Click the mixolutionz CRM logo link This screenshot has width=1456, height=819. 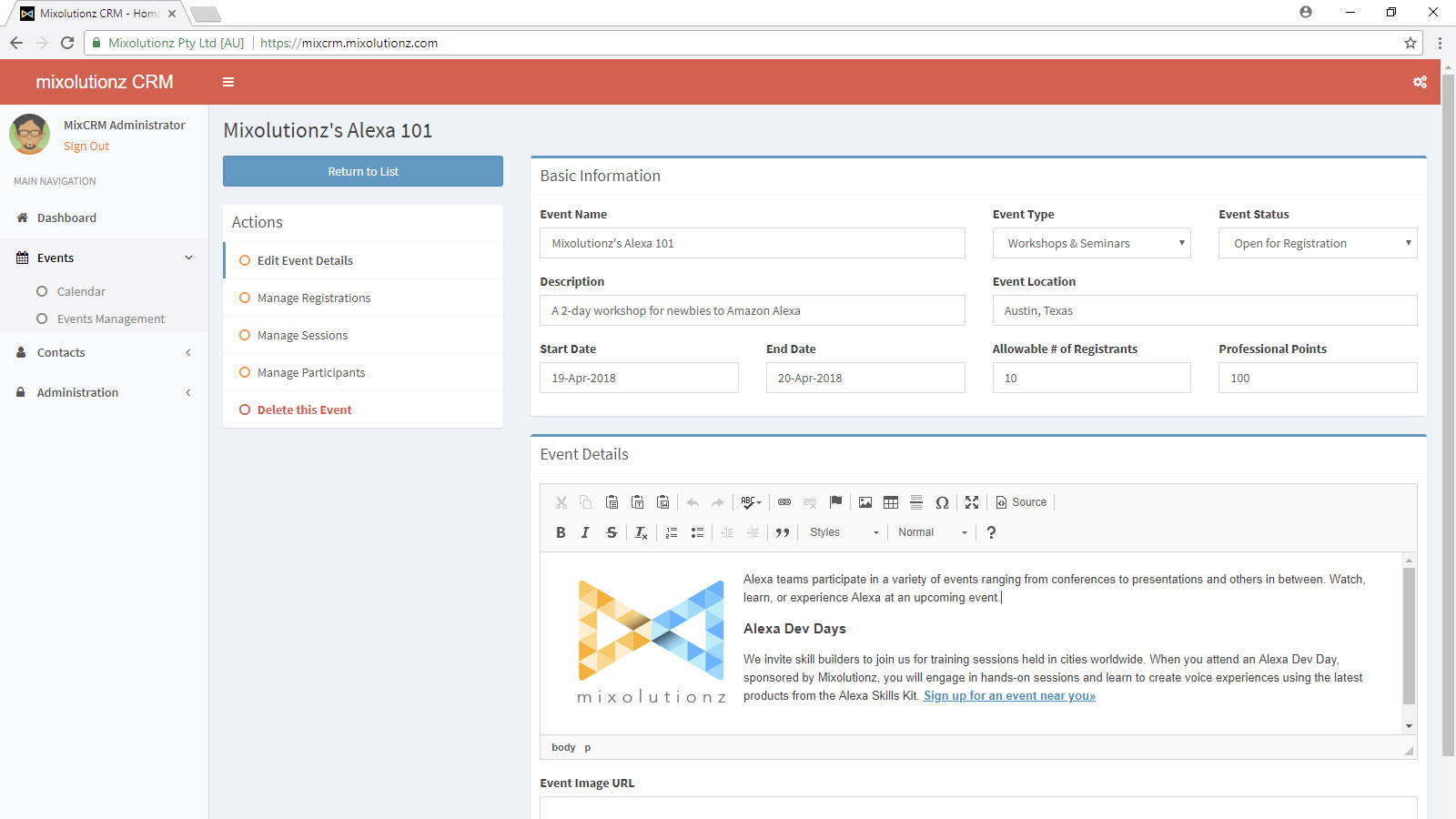(105, 82)
